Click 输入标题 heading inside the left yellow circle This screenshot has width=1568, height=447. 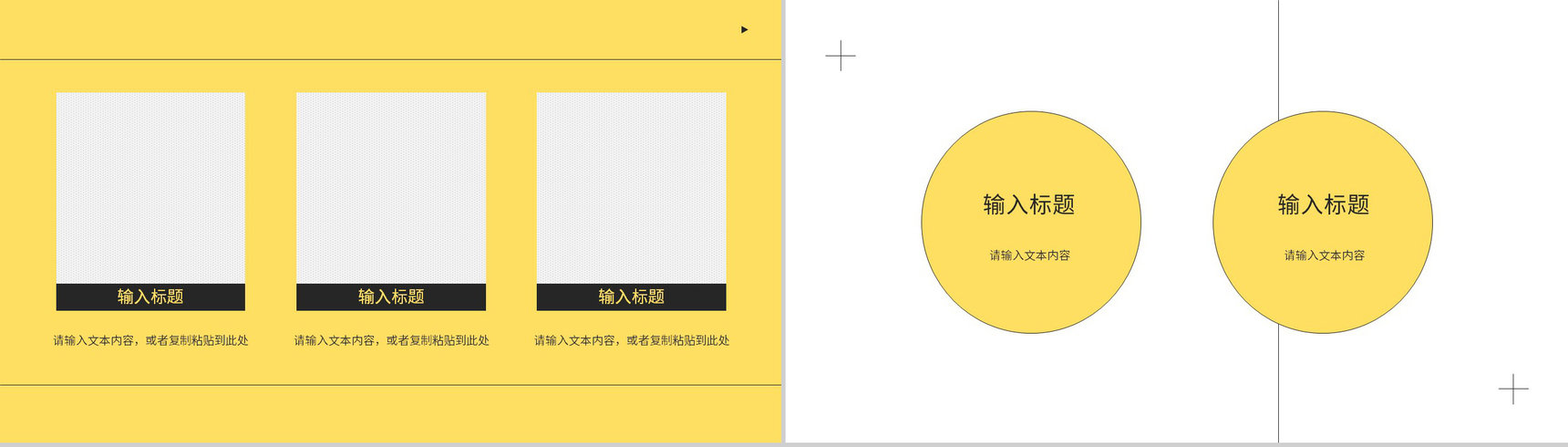1029,204
